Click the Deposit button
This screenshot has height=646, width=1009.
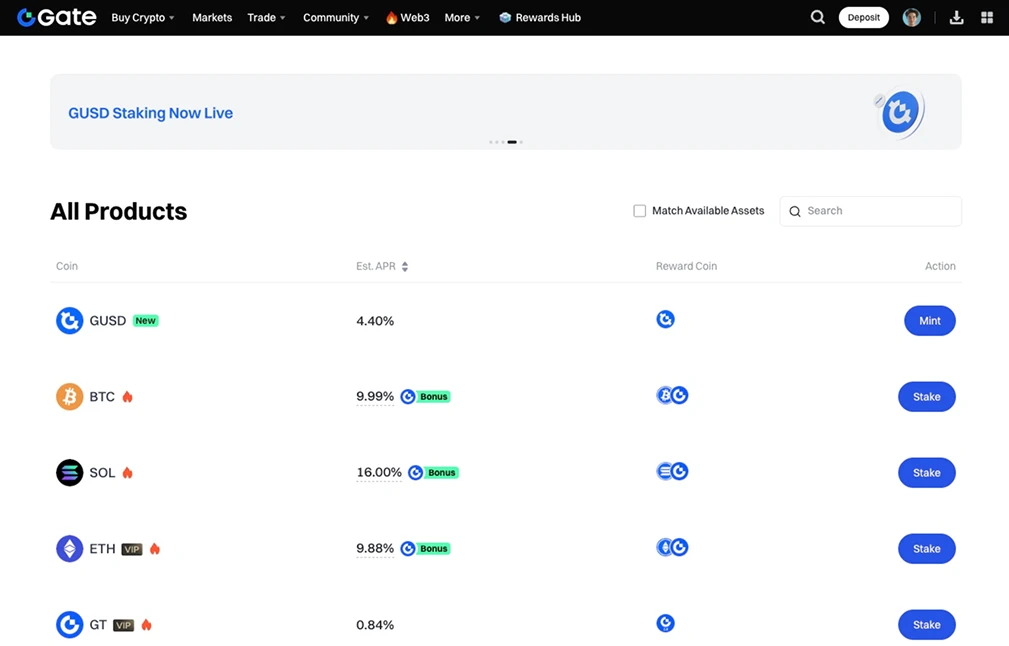point(864,17)
